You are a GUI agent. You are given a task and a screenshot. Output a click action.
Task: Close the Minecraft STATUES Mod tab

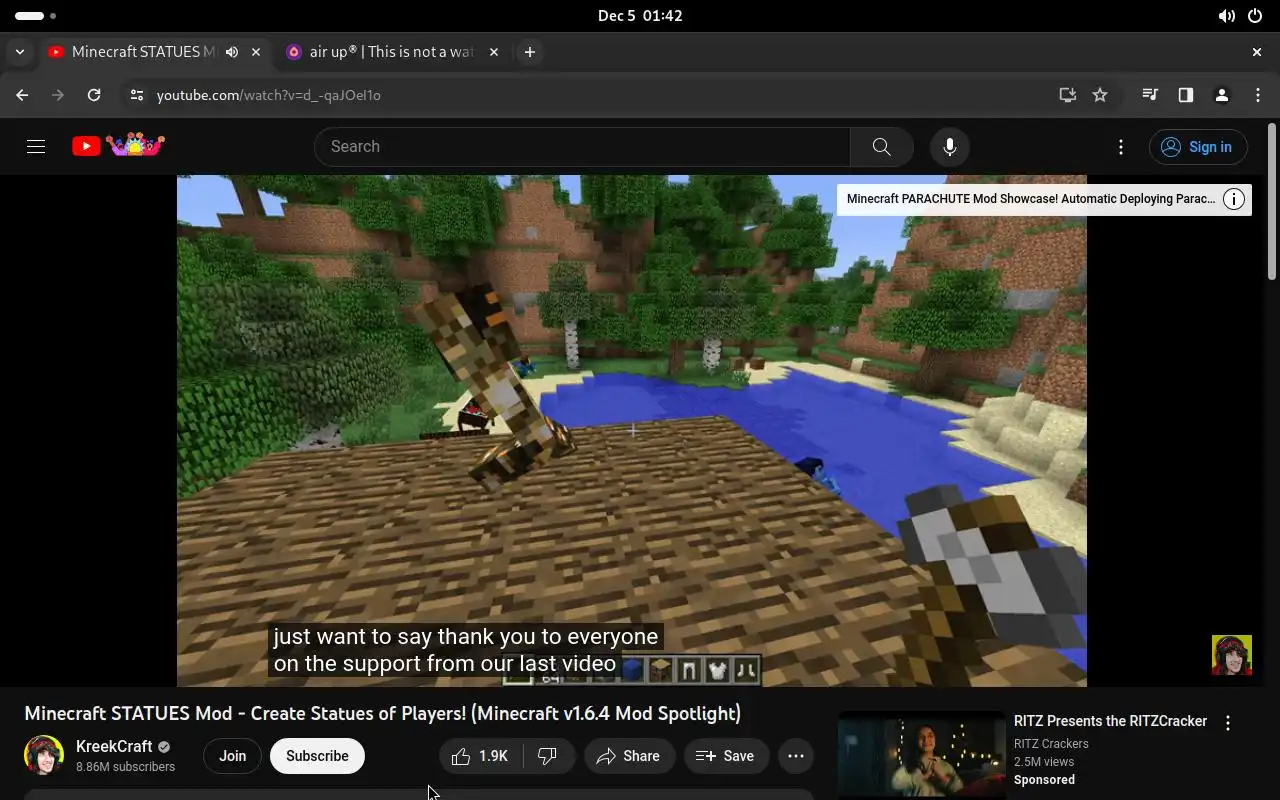pos(256,52)
